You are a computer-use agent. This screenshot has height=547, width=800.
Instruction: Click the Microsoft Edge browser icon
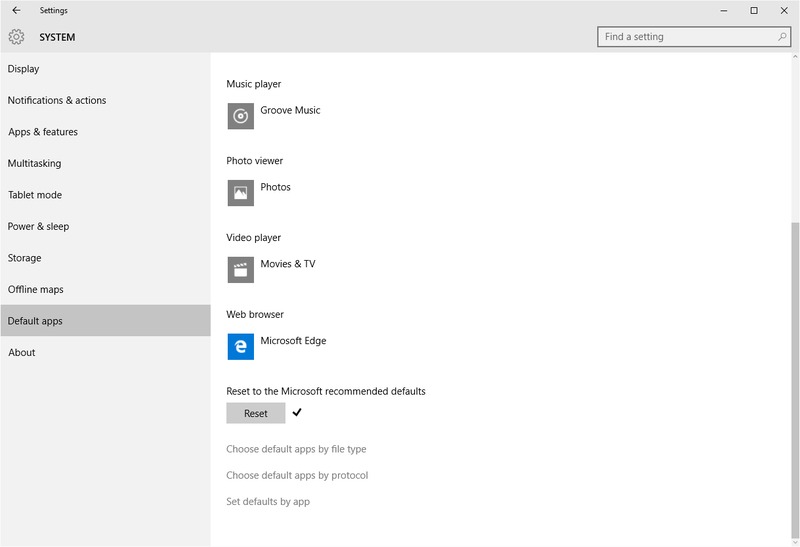(240, 346)
